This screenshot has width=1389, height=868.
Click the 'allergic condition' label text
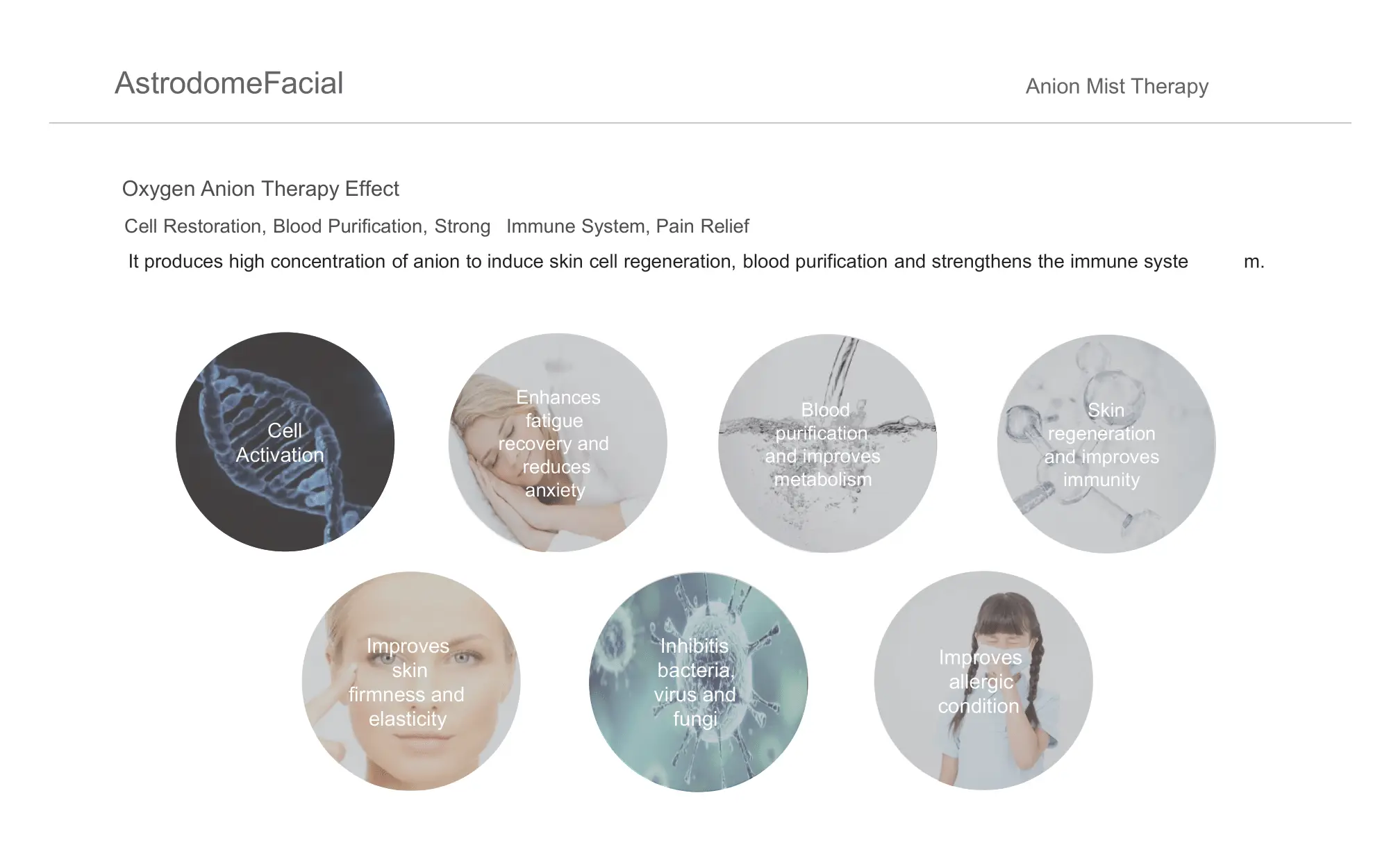979,694
